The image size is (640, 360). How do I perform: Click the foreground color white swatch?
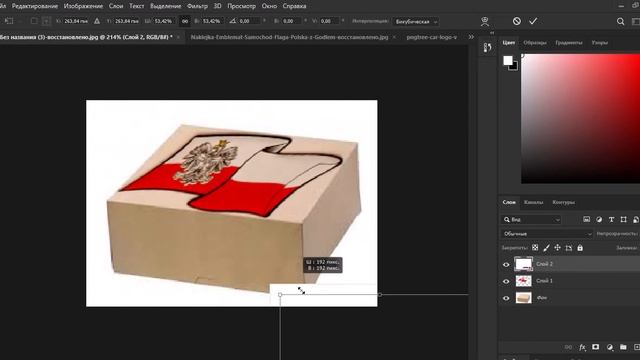point(507,60)
